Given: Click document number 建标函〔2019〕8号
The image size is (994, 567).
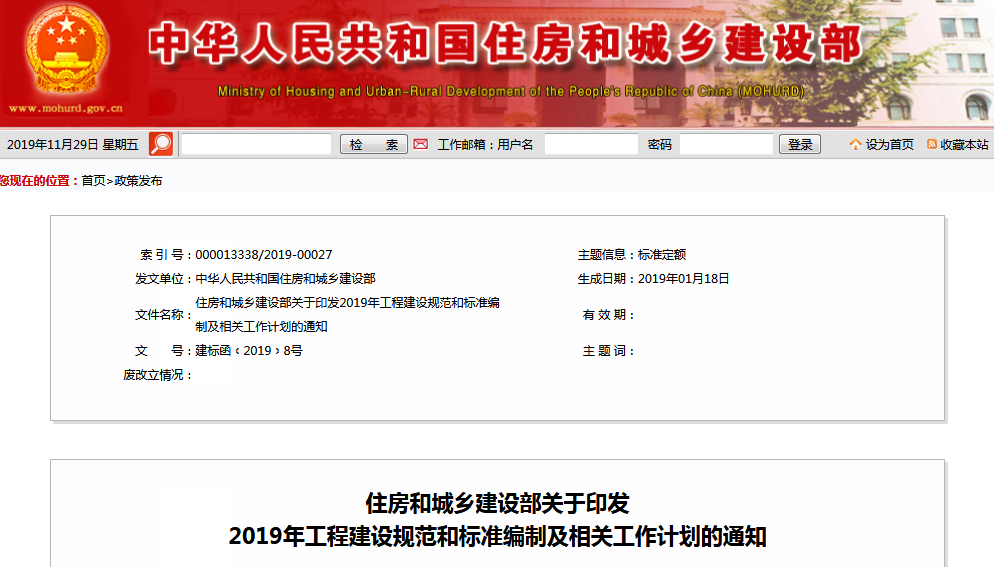Looking at the screenshot, I should pyautogui.click(x=248, y=351).
